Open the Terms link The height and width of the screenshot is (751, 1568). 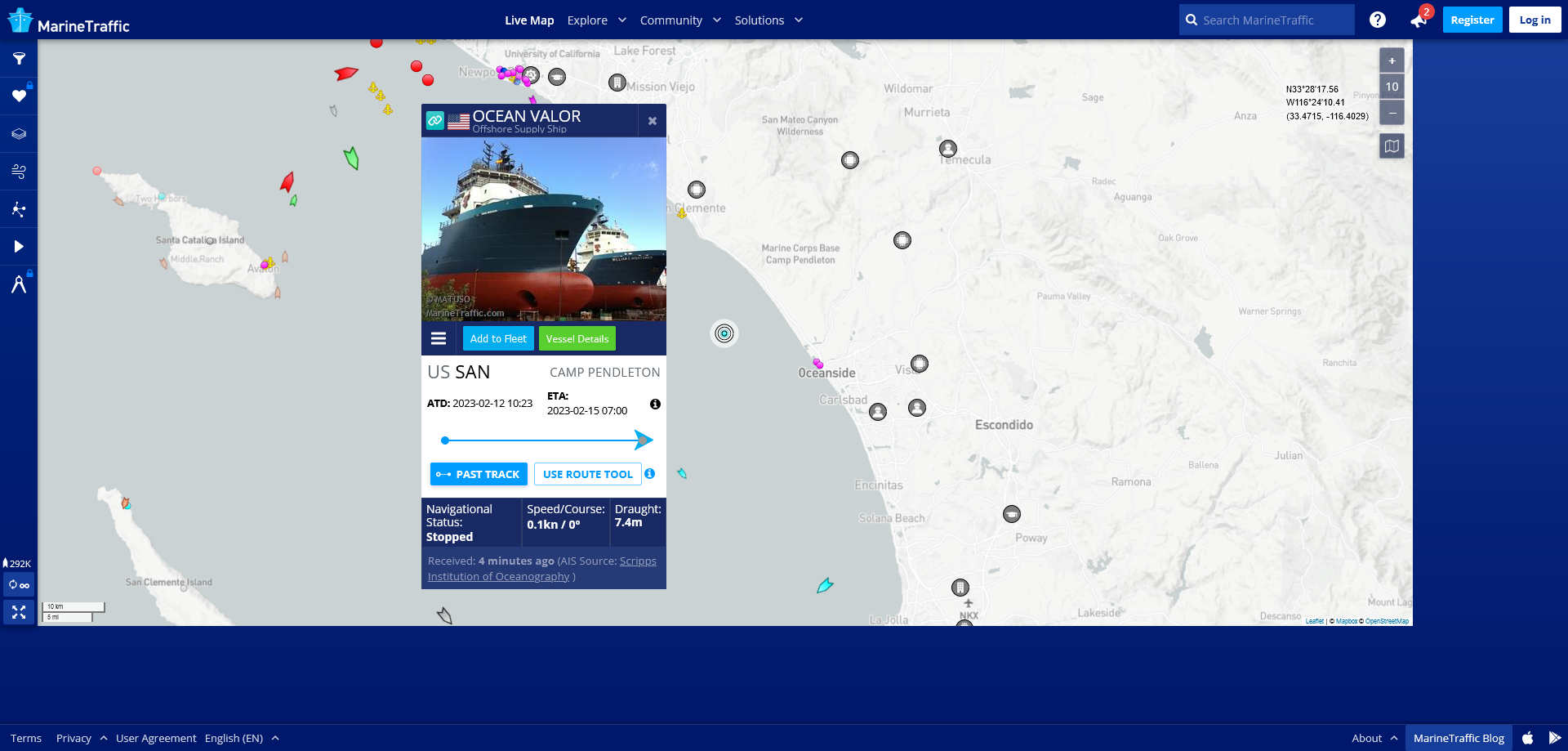click(x=26, y=738)
